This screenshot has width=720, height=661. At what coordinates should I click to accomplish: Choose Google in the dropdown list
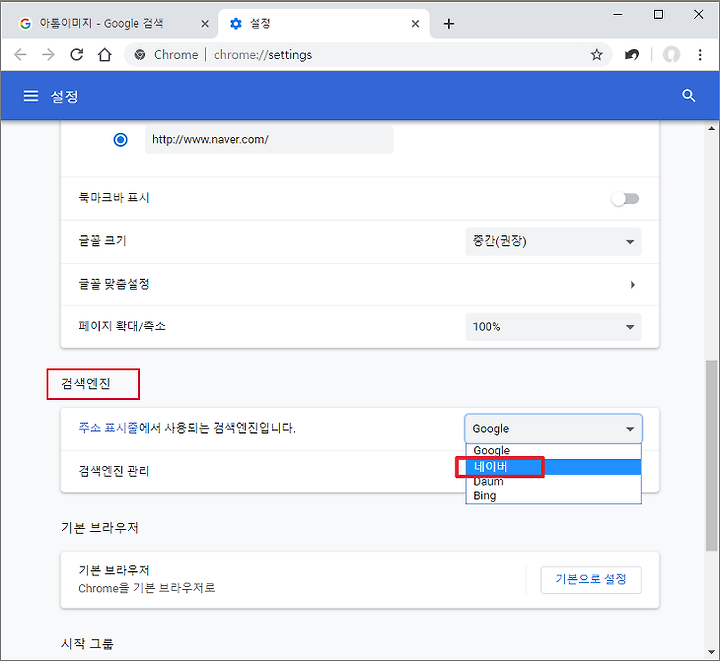point(553,451)
